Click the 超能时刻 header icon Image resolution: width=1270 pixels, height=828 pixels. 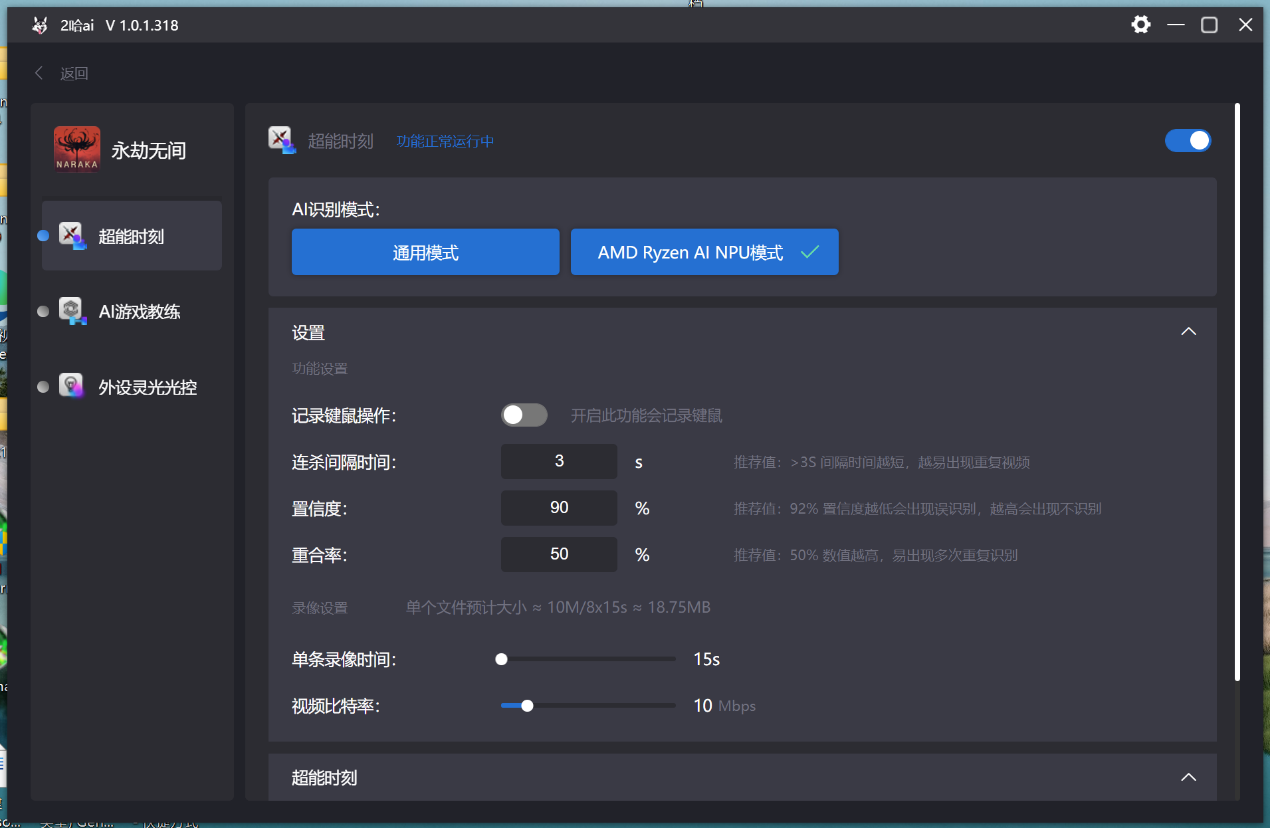[282, 140]
